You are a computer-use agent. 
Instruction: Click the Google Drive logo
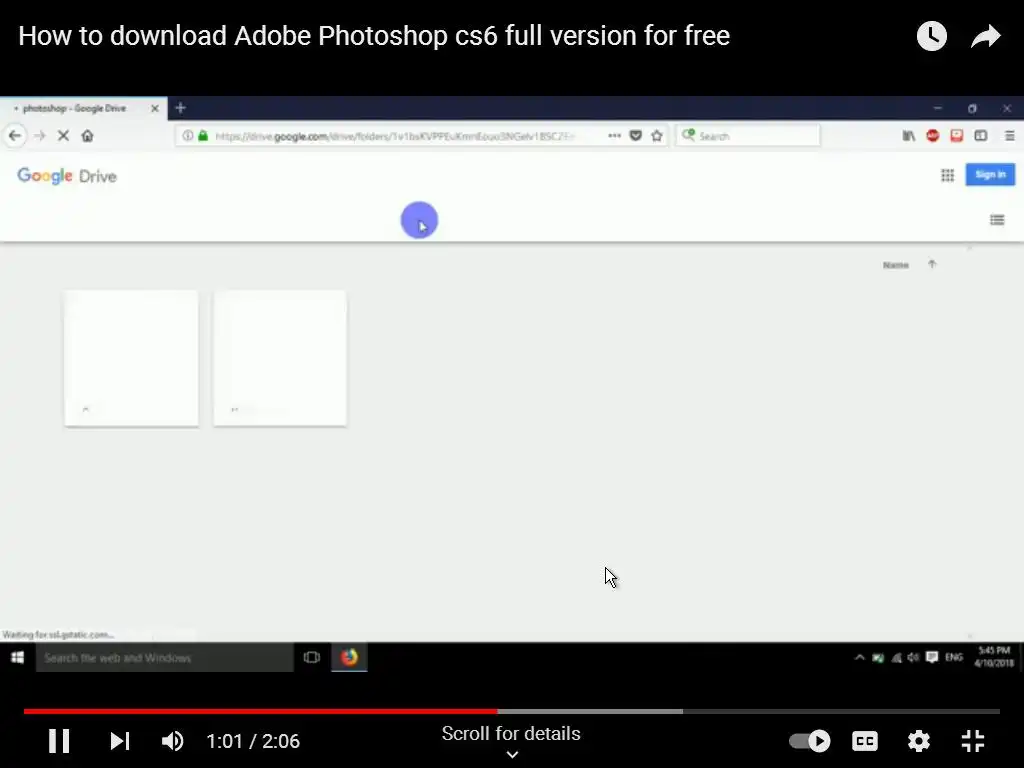tap(67, 176)
